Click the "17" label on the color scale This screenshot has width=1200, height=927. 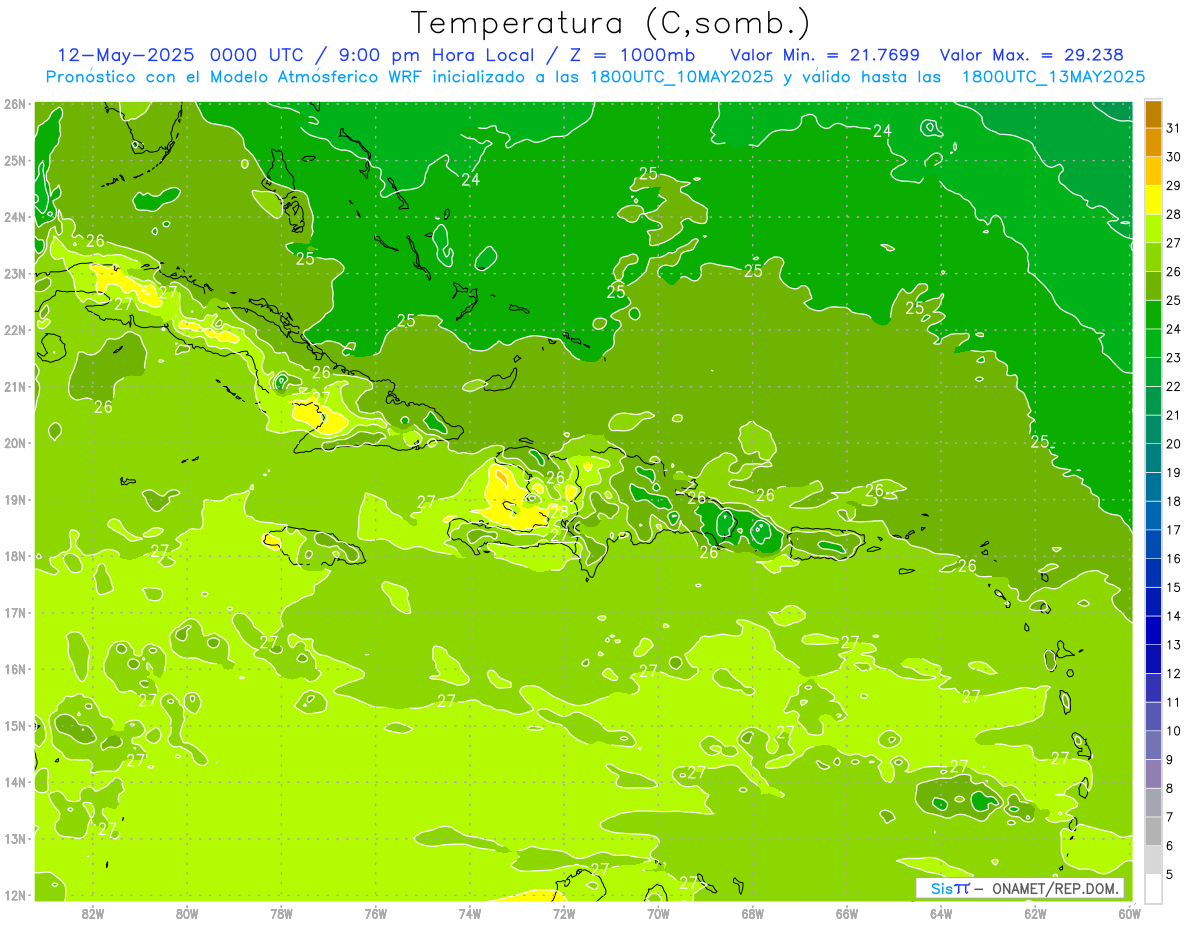(1173, 530)
